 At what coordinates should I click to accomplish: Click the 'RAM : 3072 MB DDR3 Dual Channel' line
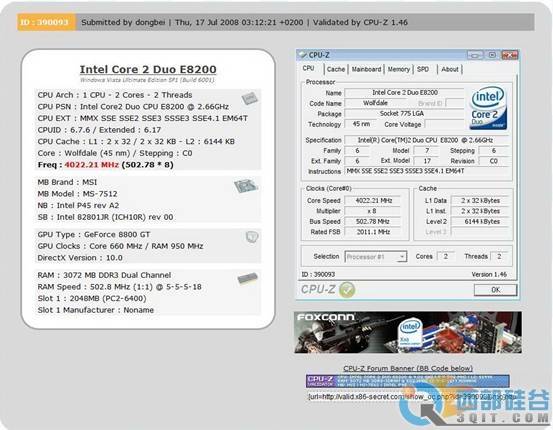tap(104, 275)
